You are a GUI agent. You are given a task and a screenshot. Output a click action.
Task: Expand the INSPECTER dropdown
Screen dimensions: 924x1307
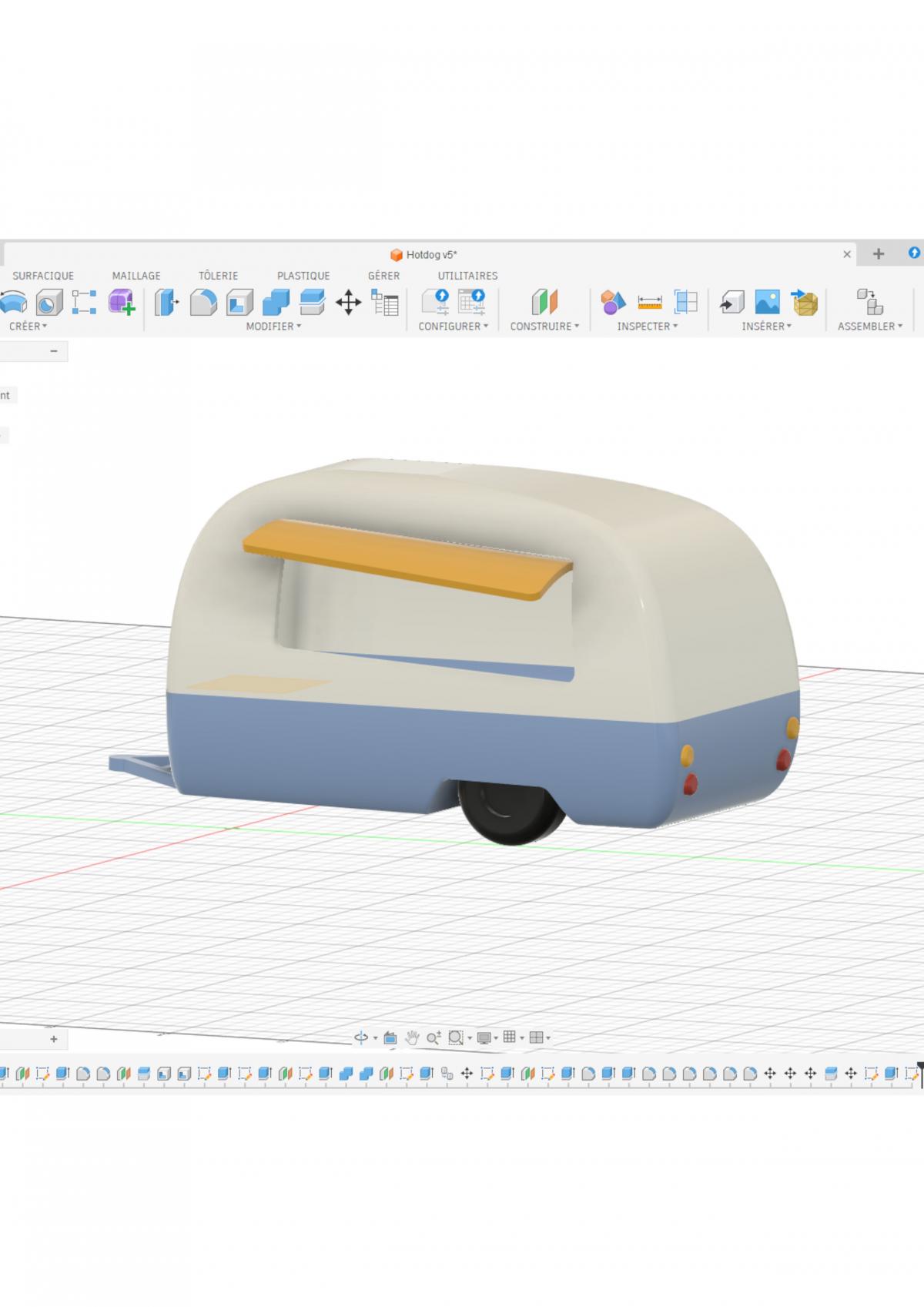pyautogui.click(x=647, y=327)
